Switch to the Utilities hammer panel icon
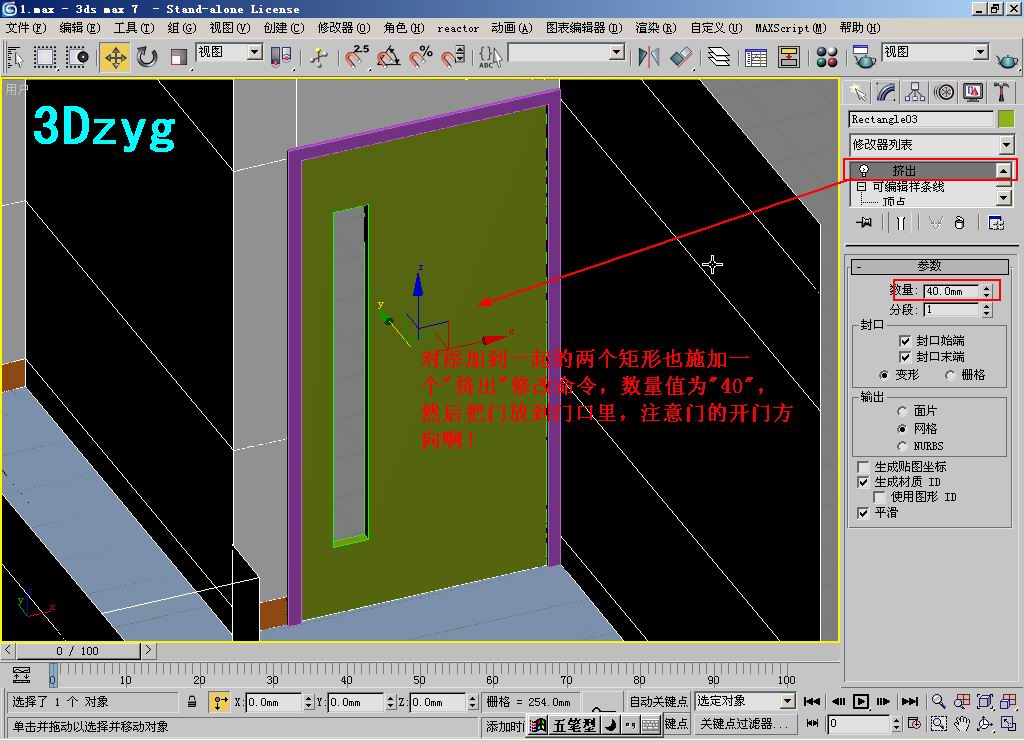This screenshot has width=1024, height=742. 1000,92
